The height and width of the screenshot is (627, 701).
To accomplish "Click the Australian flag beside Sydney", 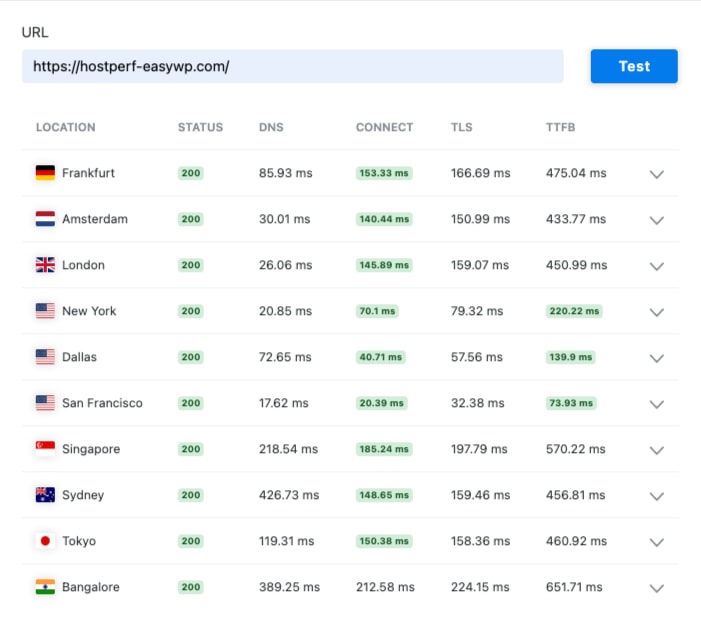I will coord(45,495).
